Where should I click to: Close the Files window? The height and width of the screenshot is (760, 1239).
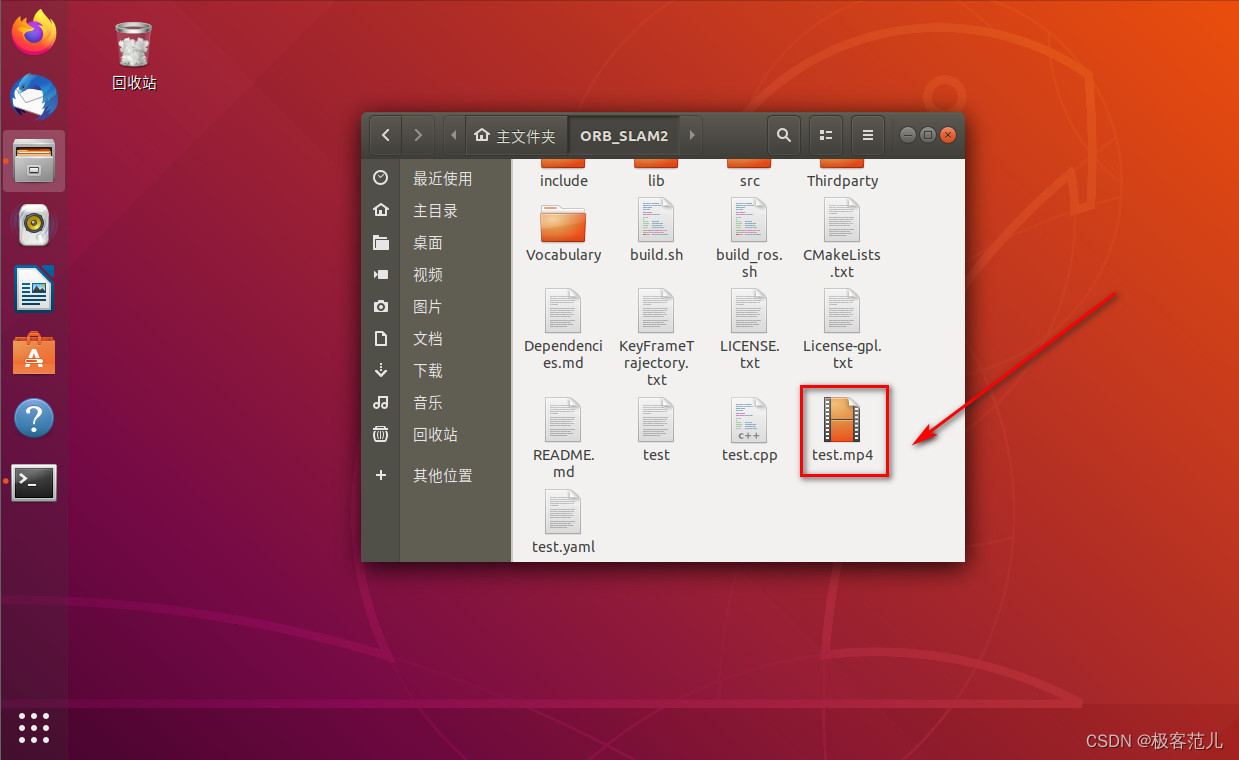click(948, 135)
